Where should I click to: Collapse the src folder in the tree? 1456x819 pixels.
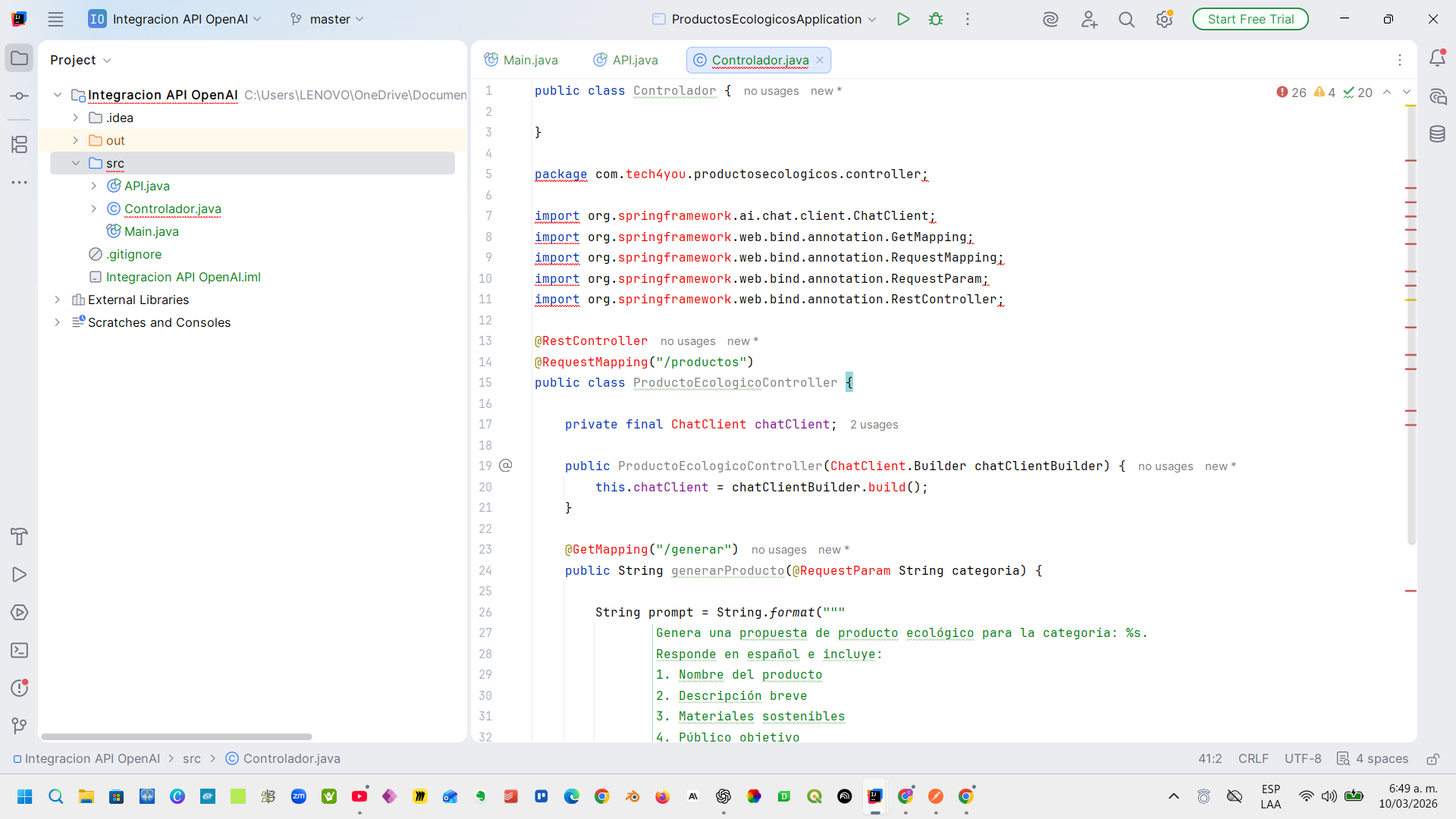coord(76,163)
